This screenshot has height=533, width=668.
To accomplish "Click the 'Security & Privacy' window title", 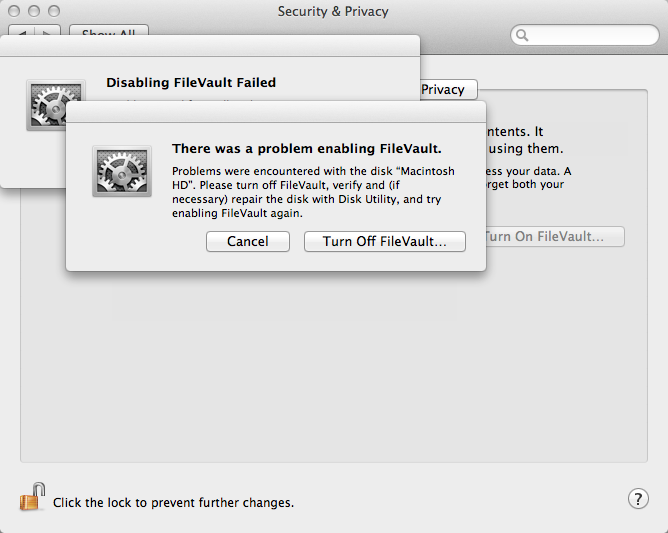I will tap(333, 12).
